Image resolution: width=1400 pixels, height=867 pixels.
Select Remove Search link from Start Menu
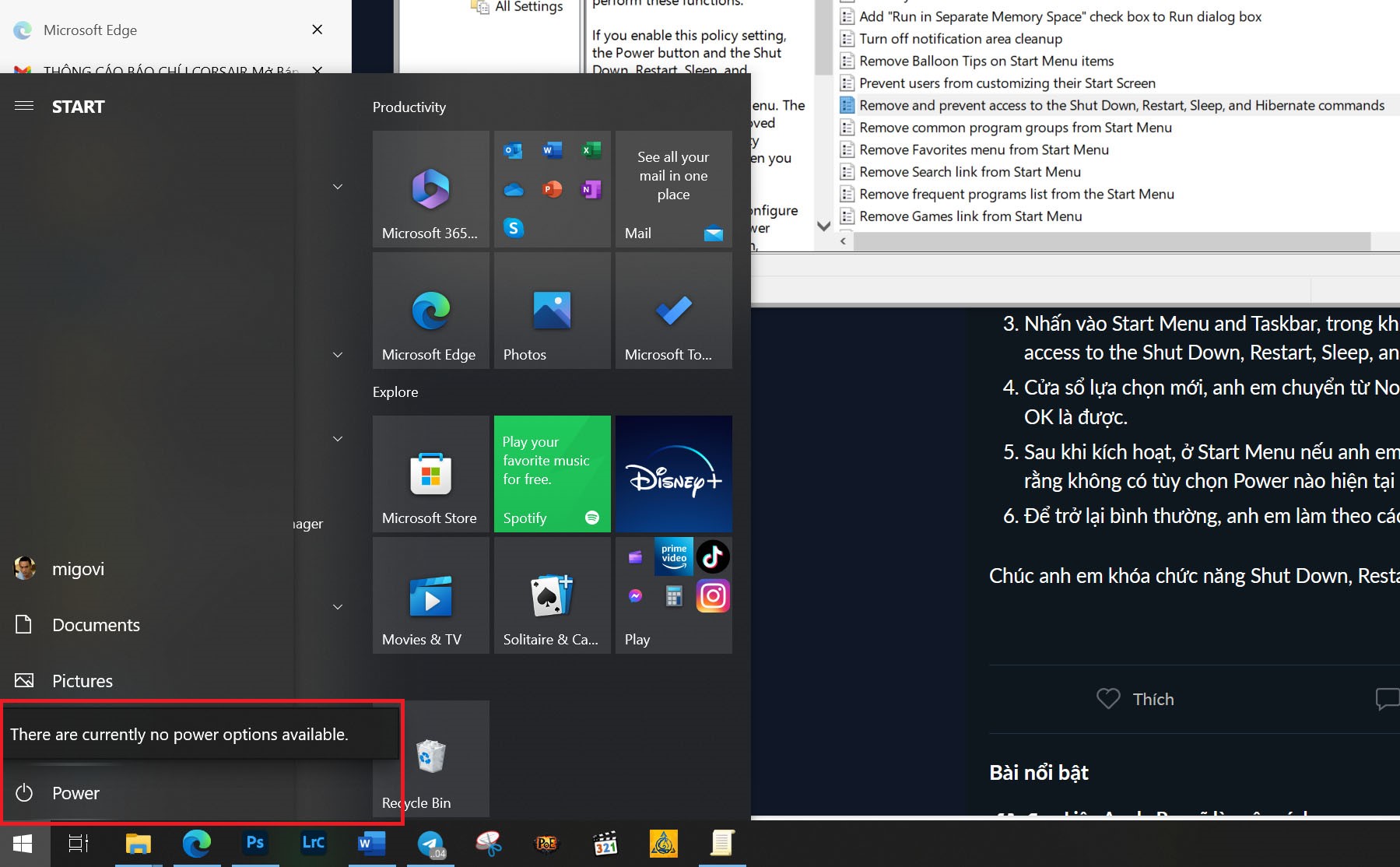click(970, 172)
